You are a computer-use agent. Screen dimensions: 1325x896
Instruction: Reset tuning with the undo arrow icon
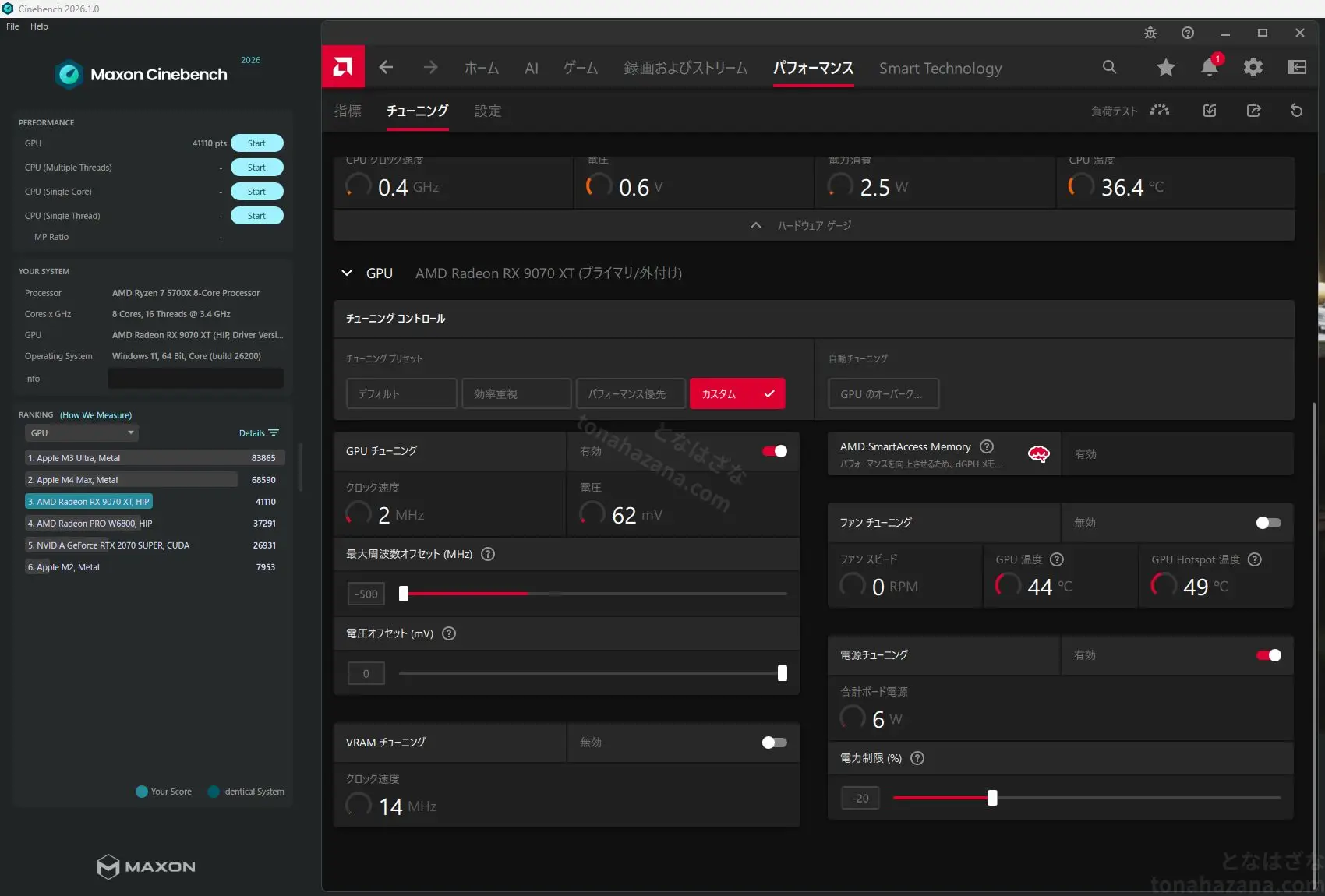1297,111
